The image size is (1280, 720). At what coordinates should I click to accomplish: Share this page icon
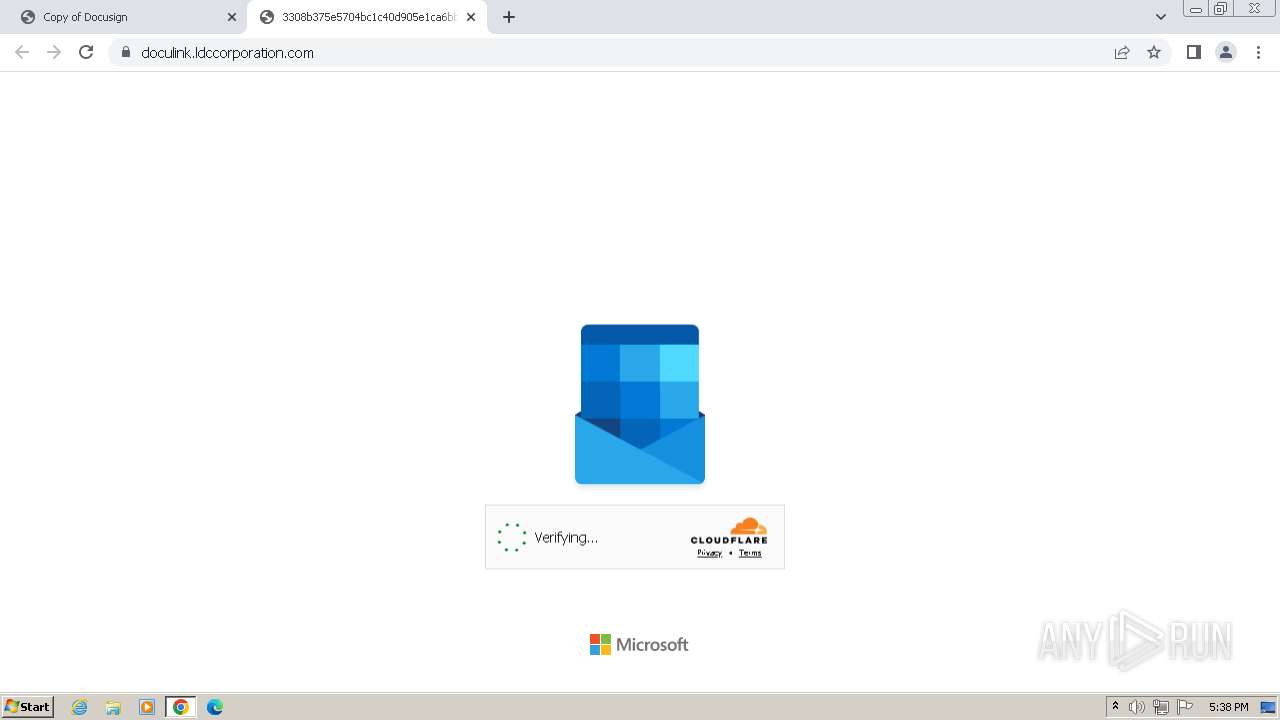[1122, 52]
